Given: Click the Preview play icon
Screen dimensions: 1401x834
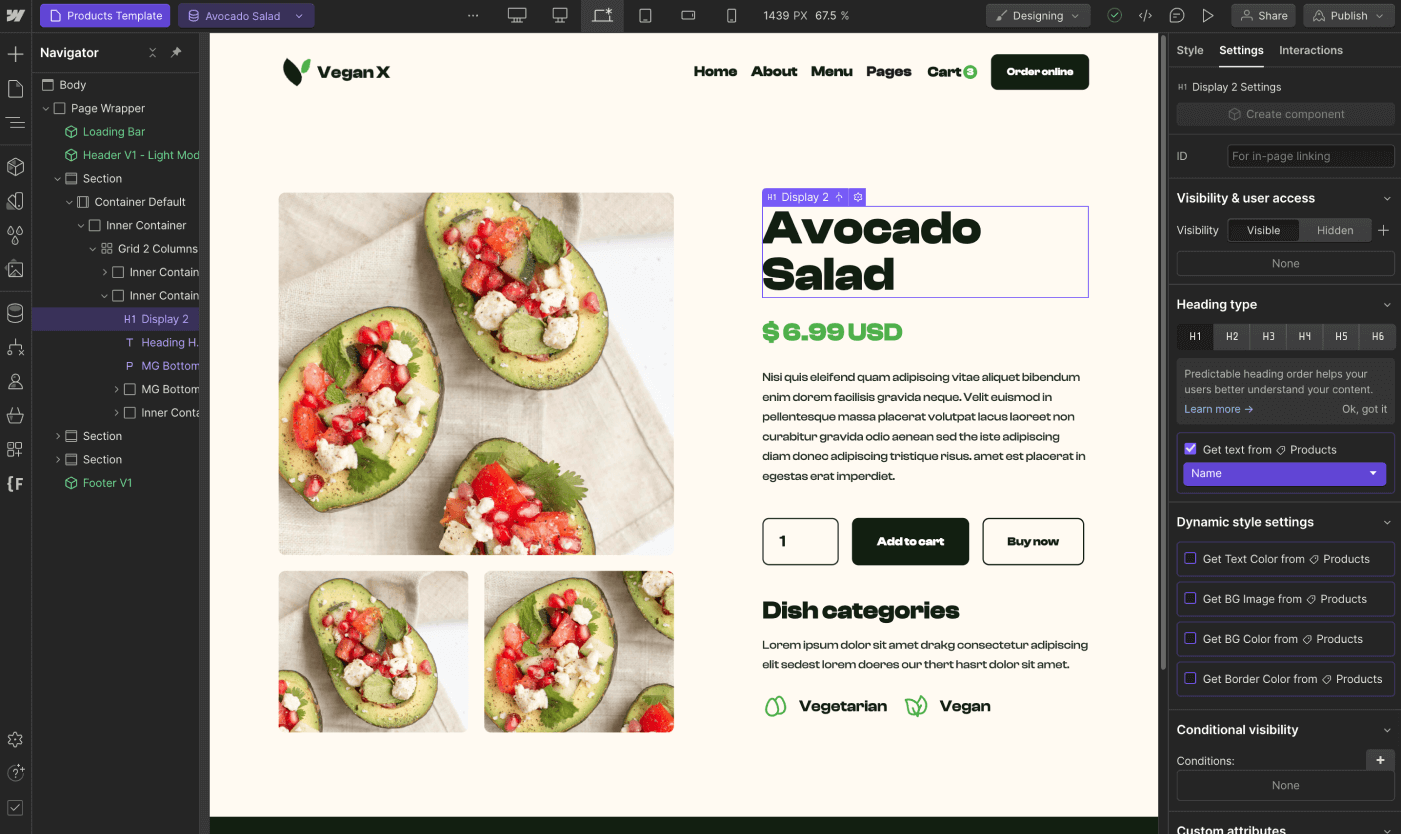Looking at the screenshot, I should [1208, 16].
